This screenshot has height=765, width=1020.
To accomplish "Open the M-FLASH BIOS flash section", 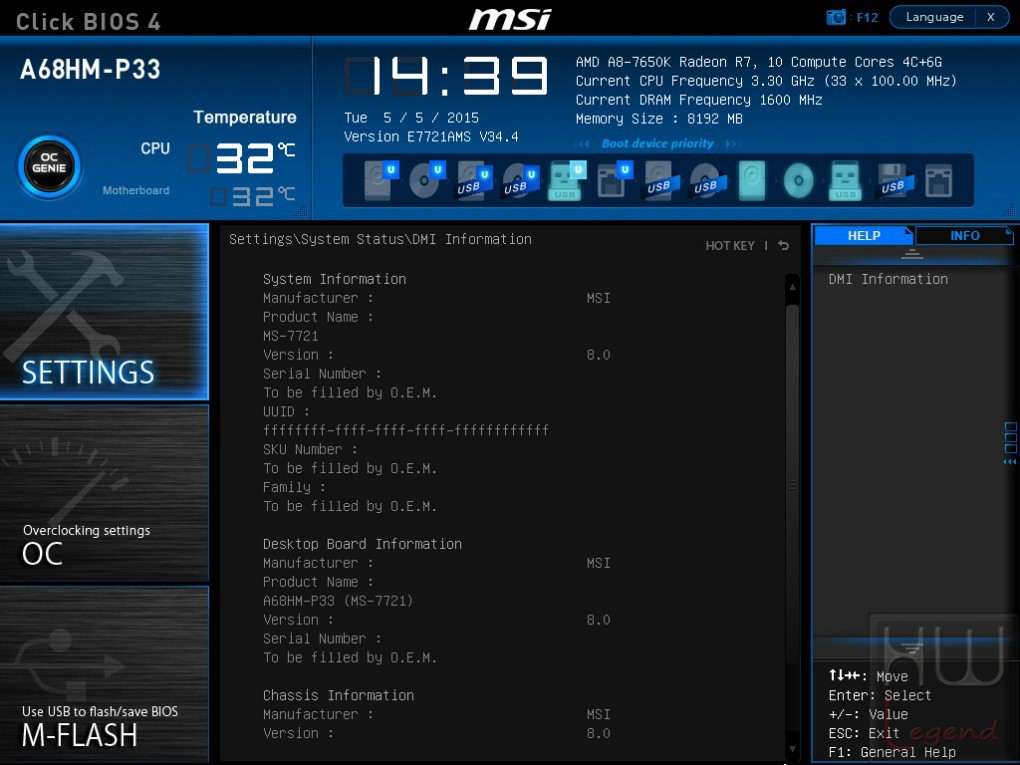I will (104, 674).
